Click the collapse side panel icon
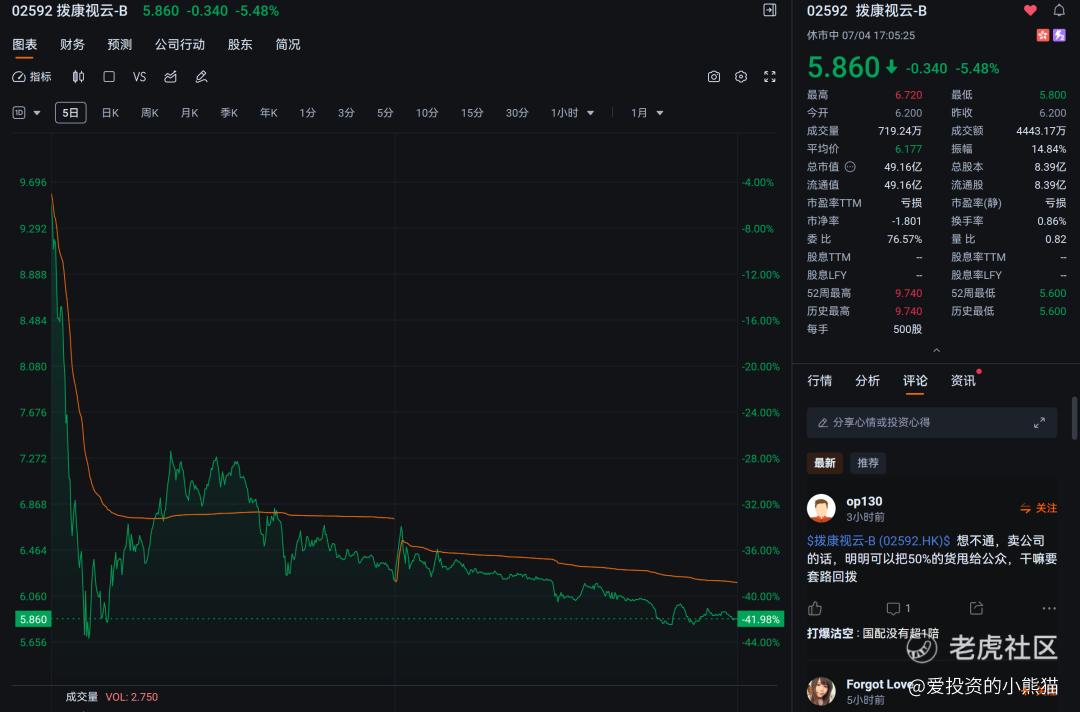The height and width of the screenshot is (712, 1080). tap(770, 10)
